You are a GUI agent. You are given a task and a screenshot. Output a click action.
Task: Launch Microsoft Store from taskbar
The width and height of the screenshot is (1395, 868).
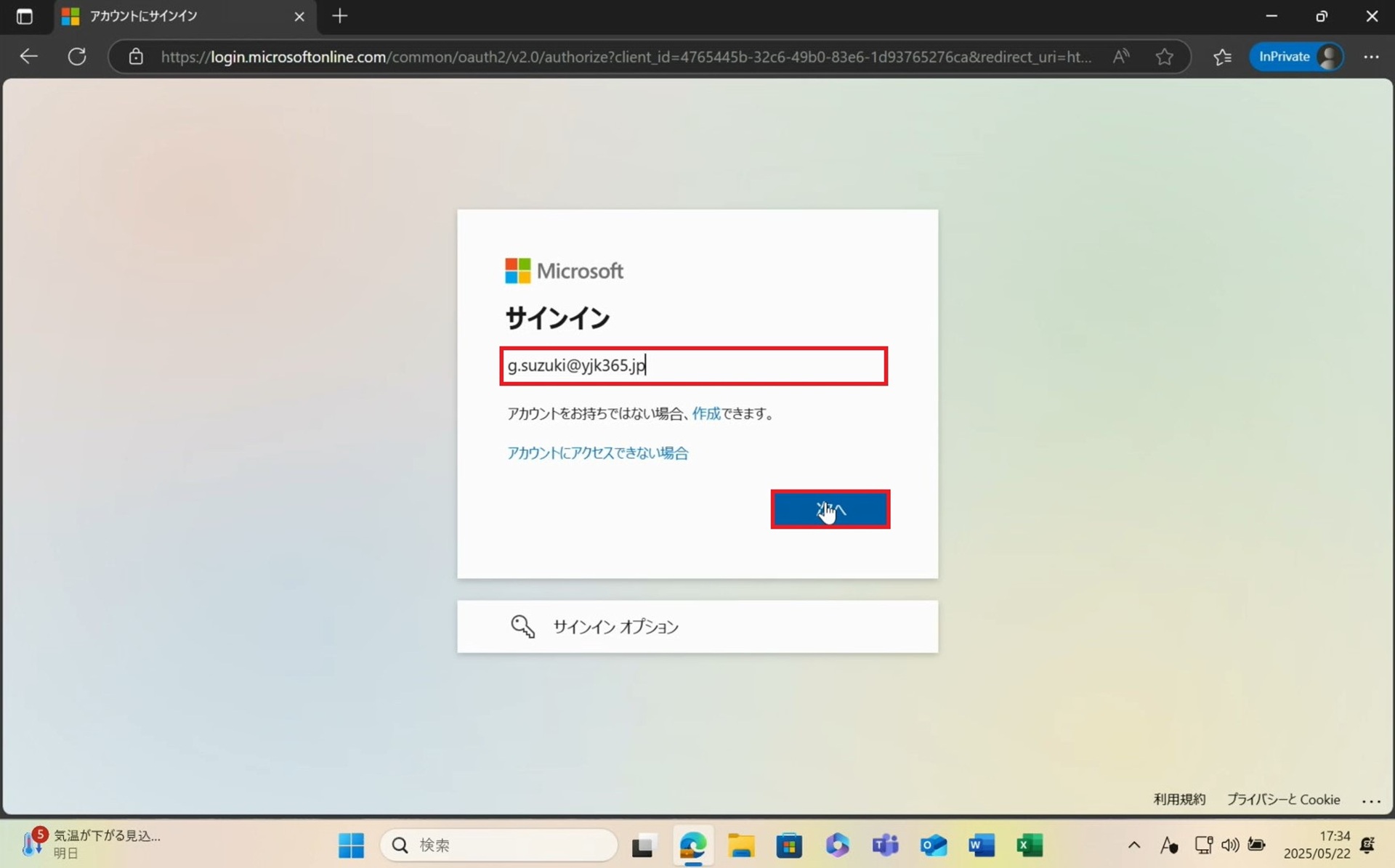point(789,845)
